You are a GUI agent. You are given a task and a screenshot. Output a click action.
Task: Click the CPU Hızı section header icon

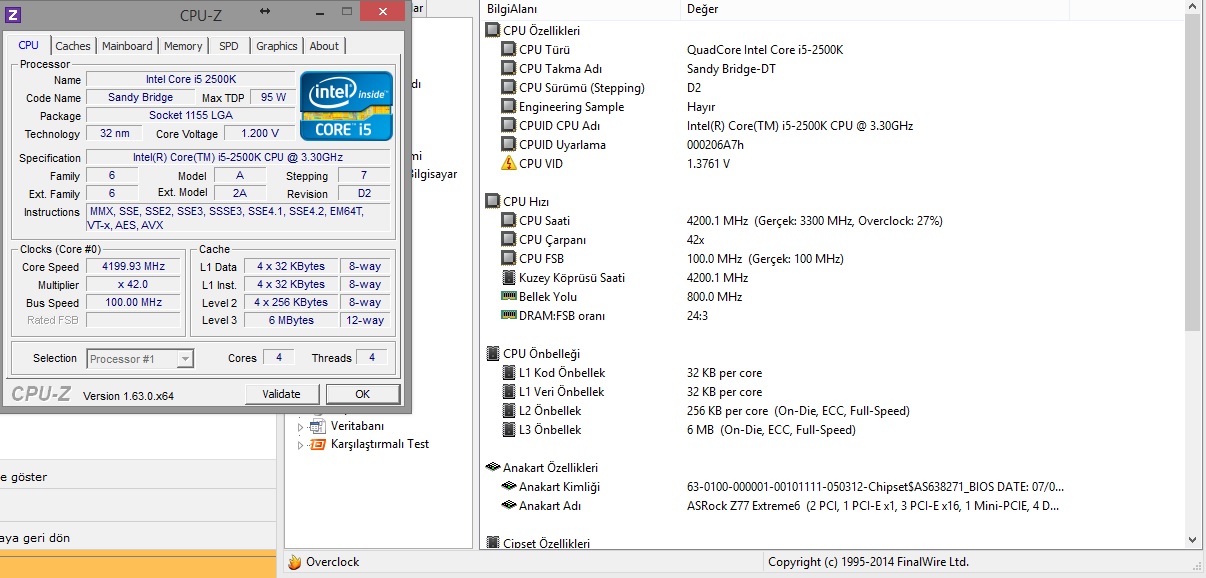[x=492, y=202]
